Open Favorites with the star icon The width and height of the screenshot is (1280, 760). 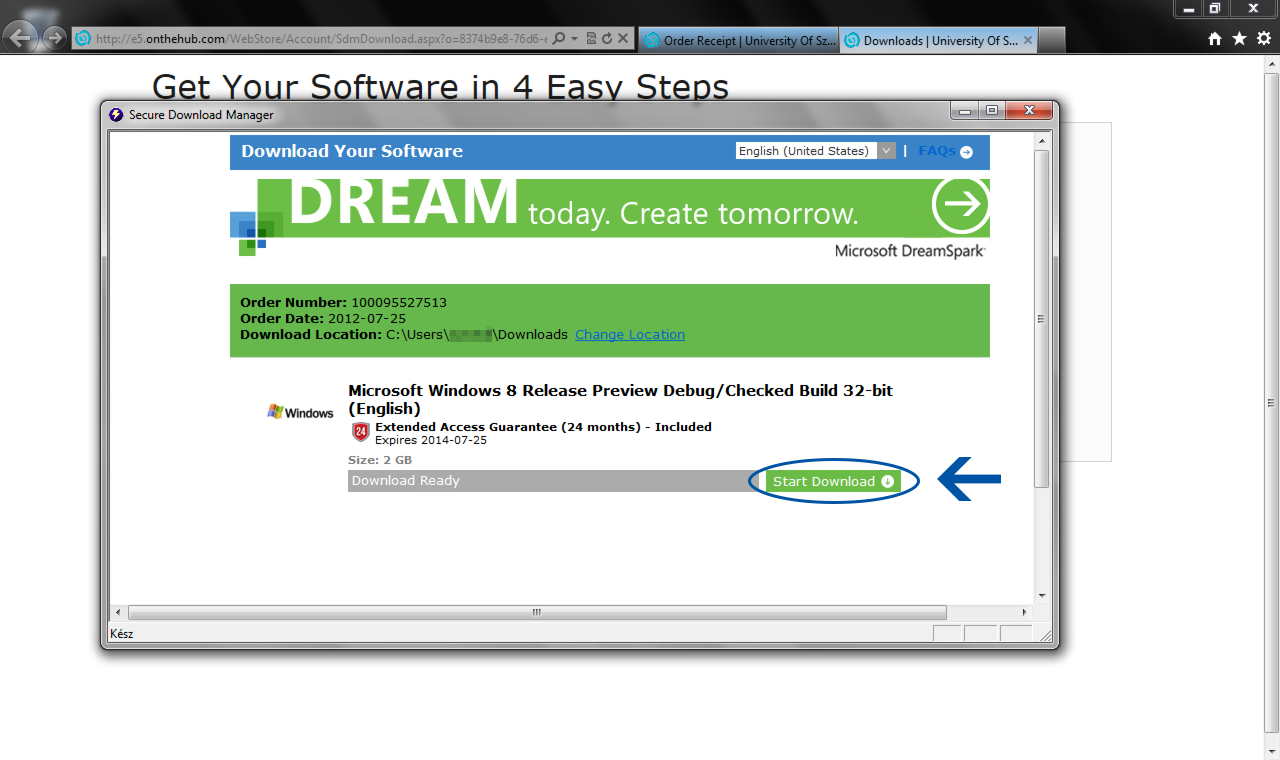pyautogui.click(x=1239, y=39)
